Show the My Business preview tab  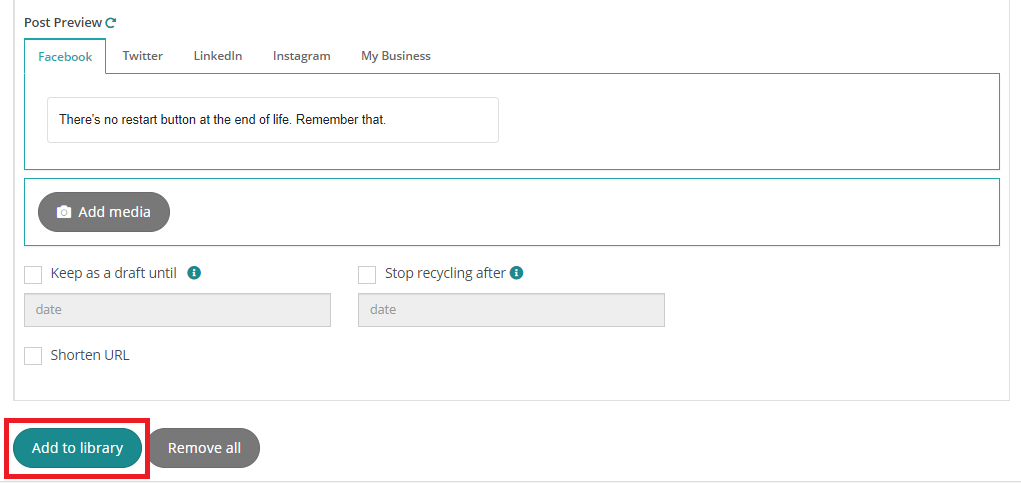coord(396,56)
